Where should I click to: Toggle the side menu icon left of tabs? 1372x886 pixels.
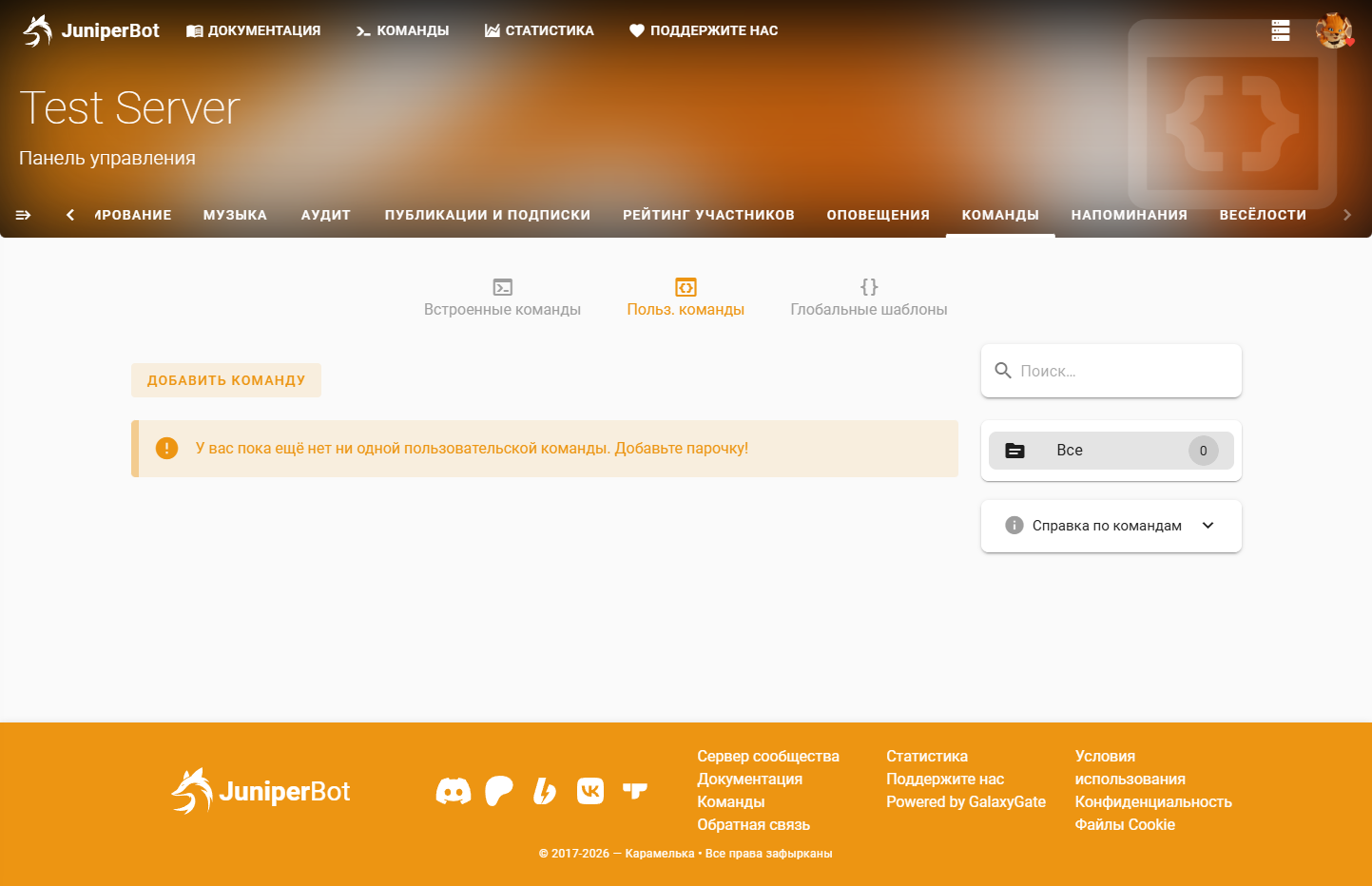point(23,215)
